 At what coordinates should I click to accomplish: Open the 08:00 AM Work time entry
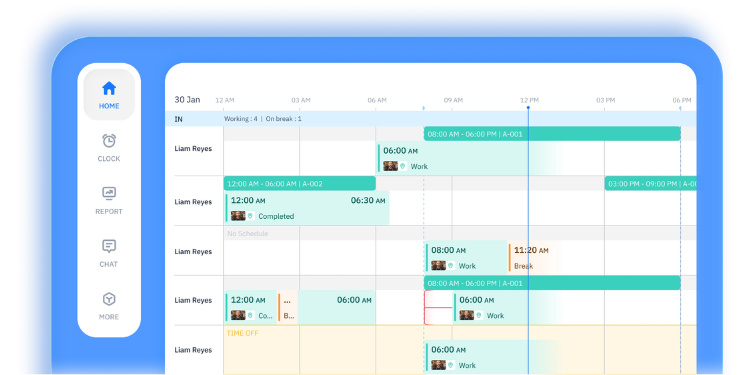[466, 257]
